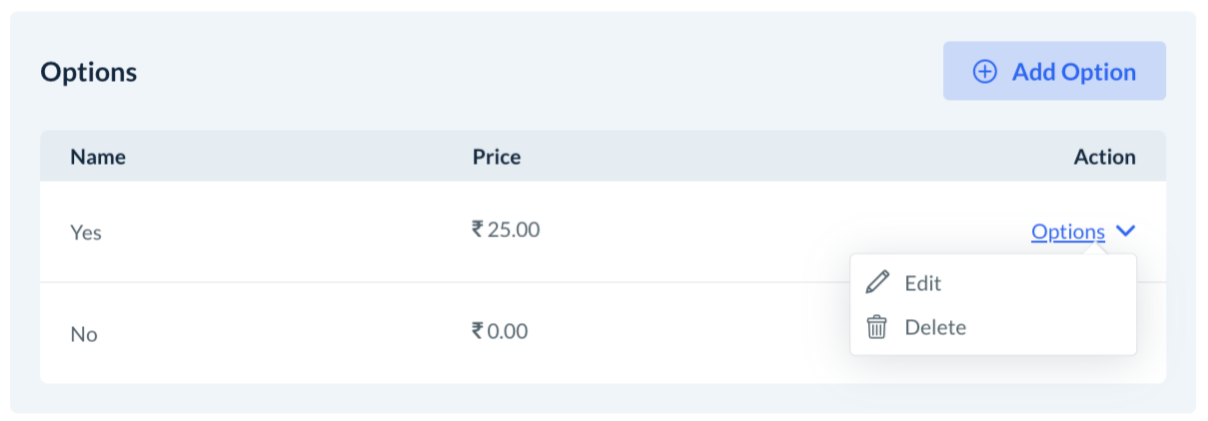Click the rupee symbol in the Yes row
This screenshot has width=1208, height=421.
(478, 230)
